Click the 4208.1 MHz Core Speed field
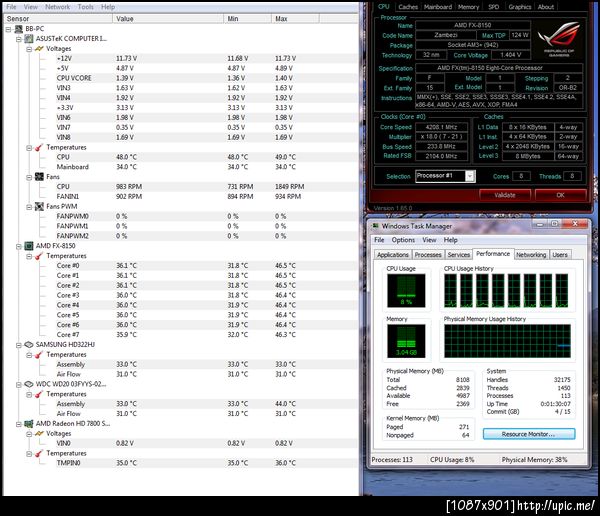600x516 pixels. click(x=441, y=127)
